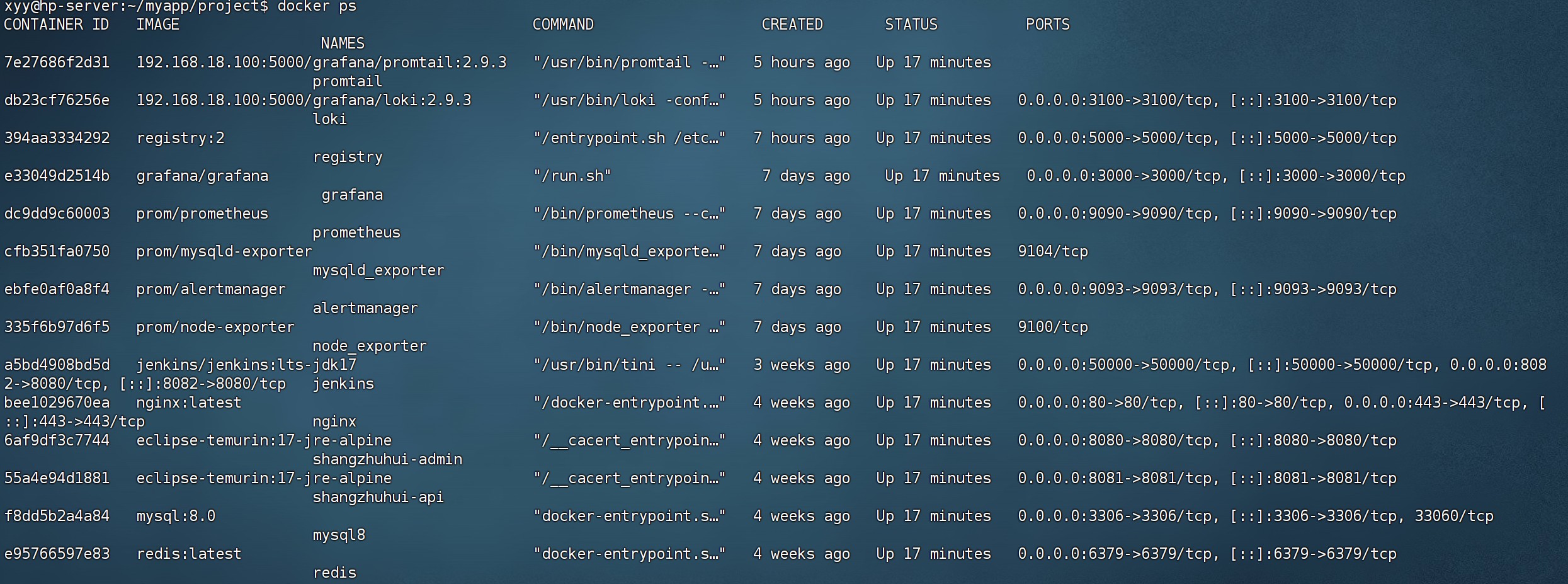
Task: Click the PORTS column header
Action: 1048,25
